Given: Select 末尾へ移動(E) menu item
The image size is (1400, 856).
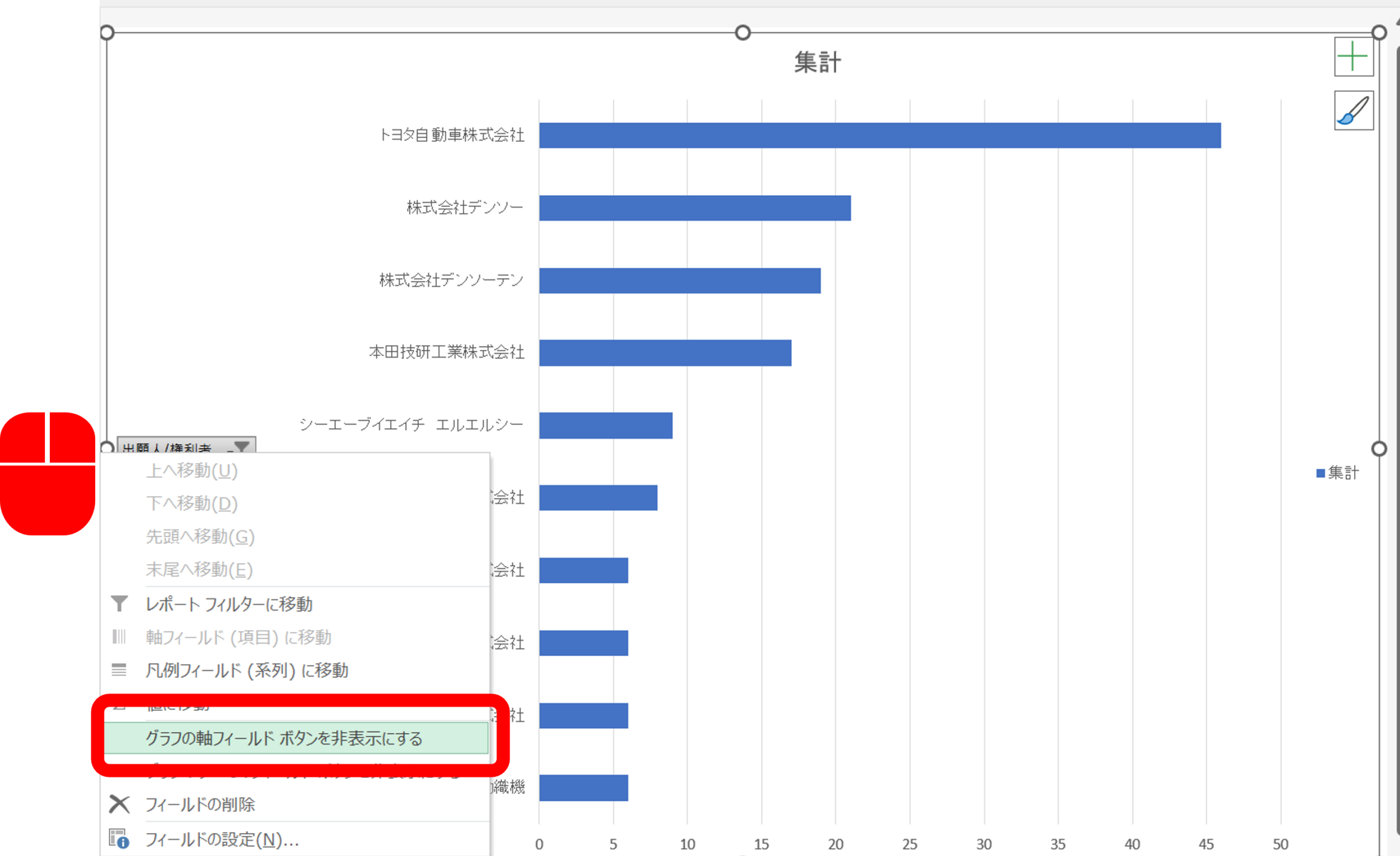Looking at the screenshot, I should [199, 570].
